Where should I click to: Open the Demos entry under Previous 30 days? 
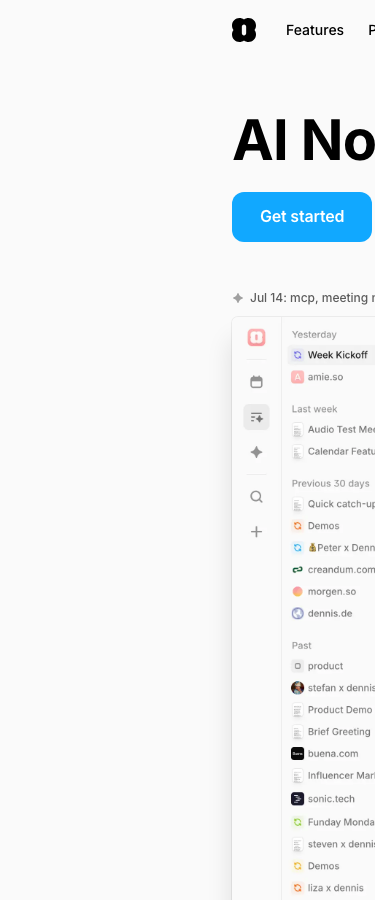tap(323, 526)
